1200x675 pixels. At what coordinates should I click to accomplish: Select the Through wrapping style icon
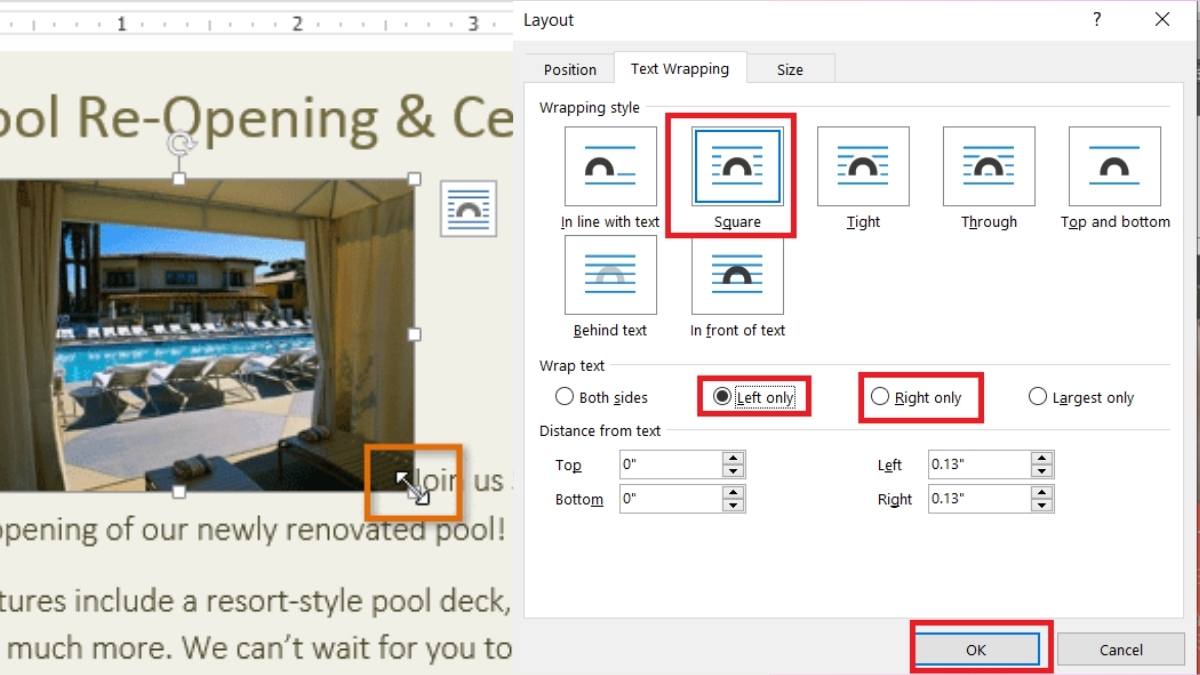pos(988,167)
